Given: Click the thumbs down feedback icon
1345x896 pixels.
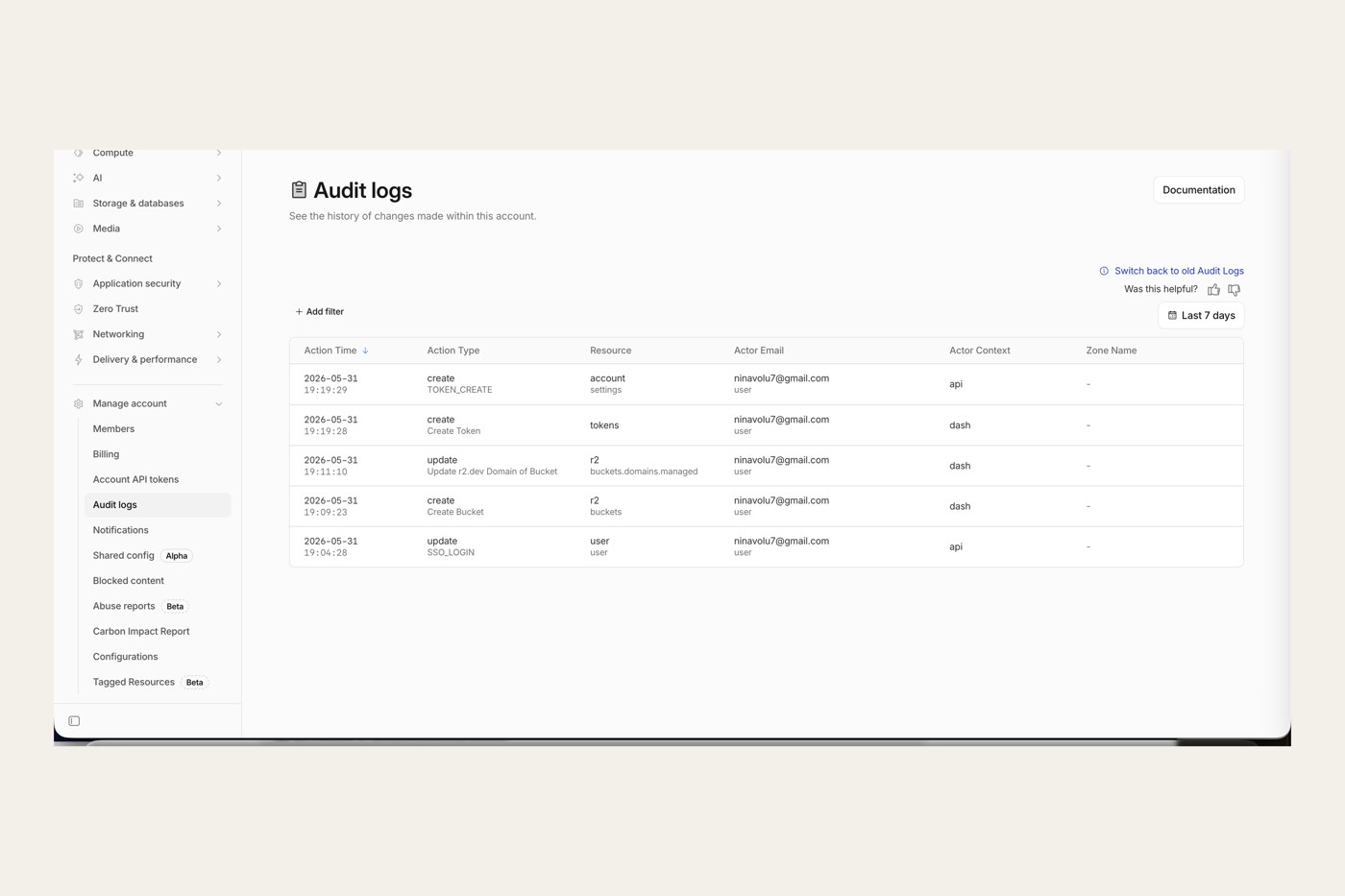Looking at the screenshot, I should 1235,289.
